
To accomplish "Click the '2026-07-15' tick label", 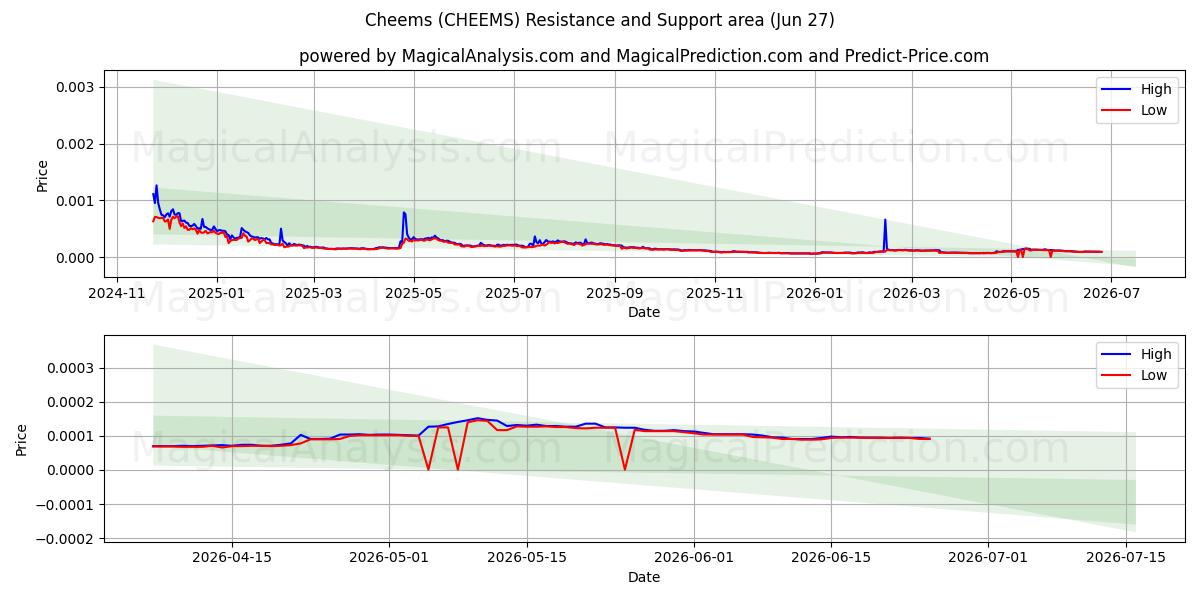I will pyautogui.click(x=1126, y=558).
